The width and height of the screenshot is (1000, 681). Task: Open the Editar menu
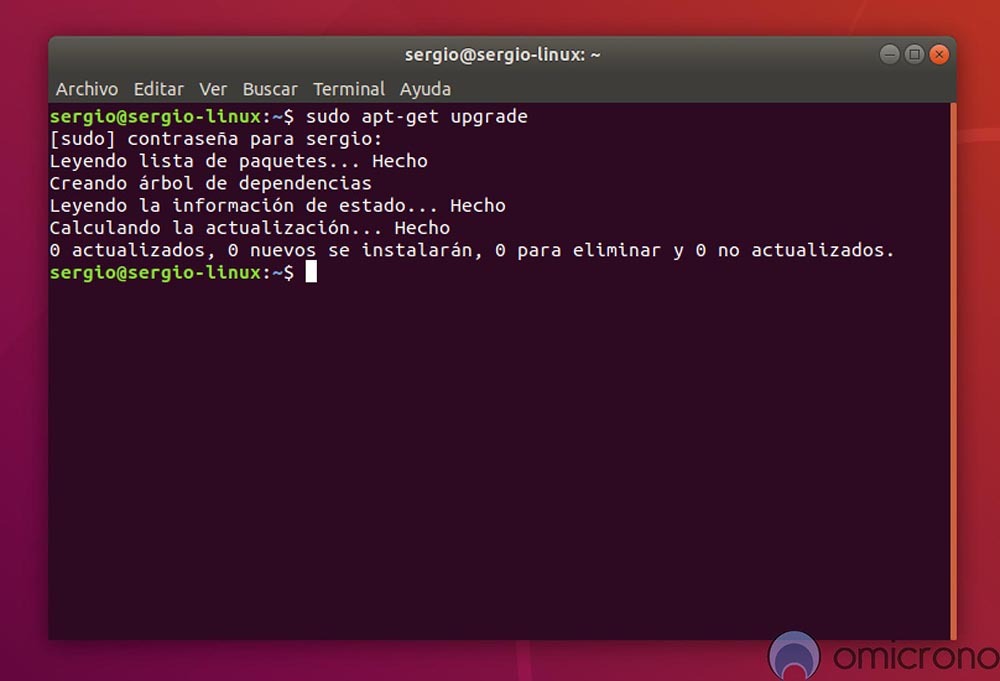tap(158, 89)
